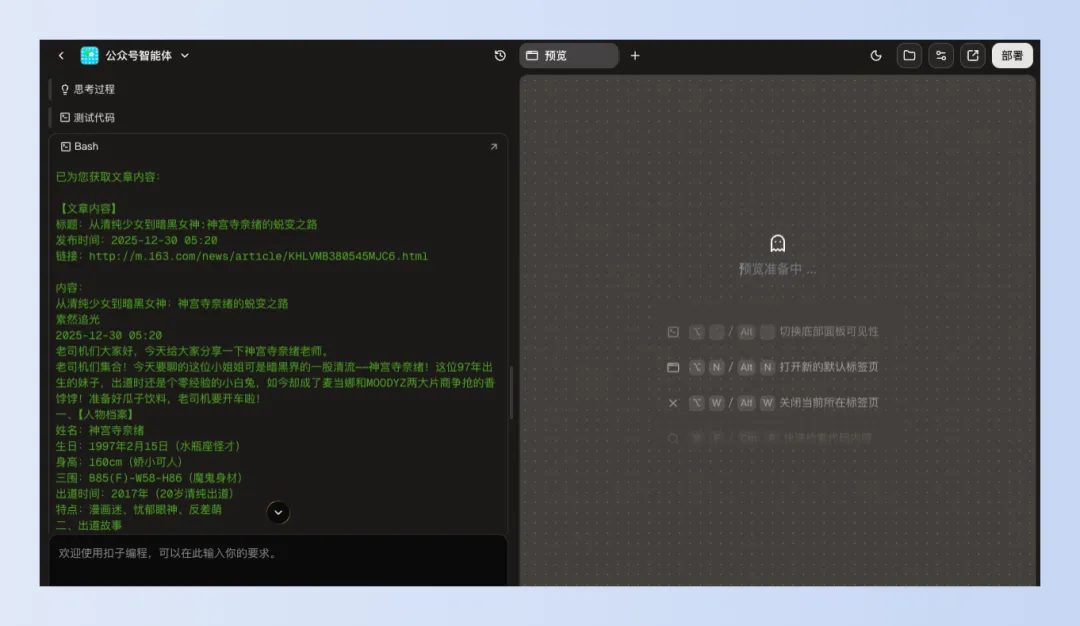Expand the 公众号智能体 project dropdown chevron
The image size is (1080, 626).
point(185,56)
